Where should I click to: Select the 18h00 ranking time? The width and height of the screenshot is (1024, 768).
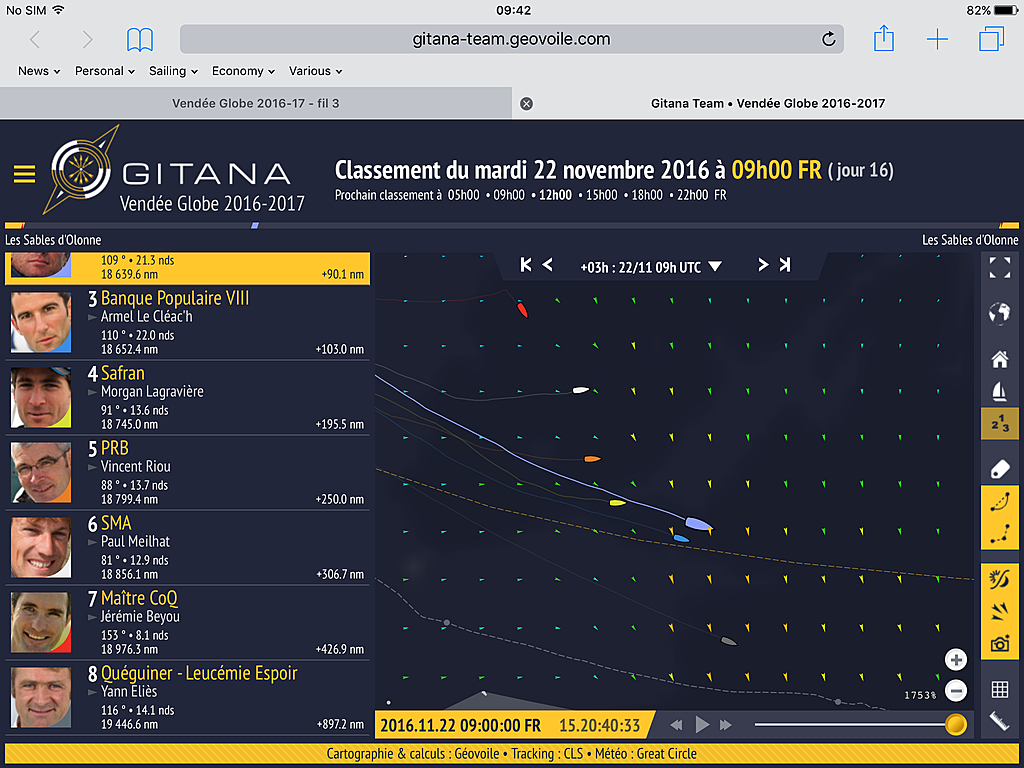647,195
